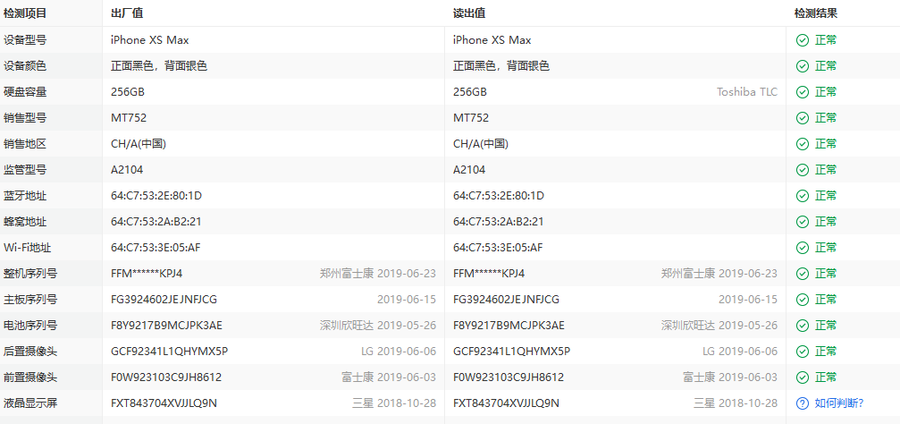Click factory A2104 regulatory model value

[127, 170]
